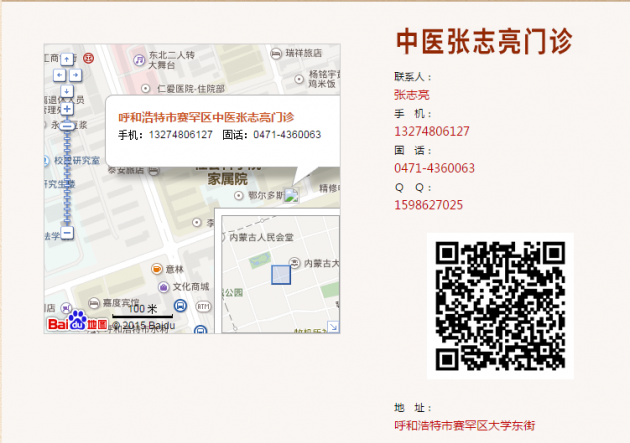
Task: Click the red landline 0471-4360063
Action: coord(434,168)
